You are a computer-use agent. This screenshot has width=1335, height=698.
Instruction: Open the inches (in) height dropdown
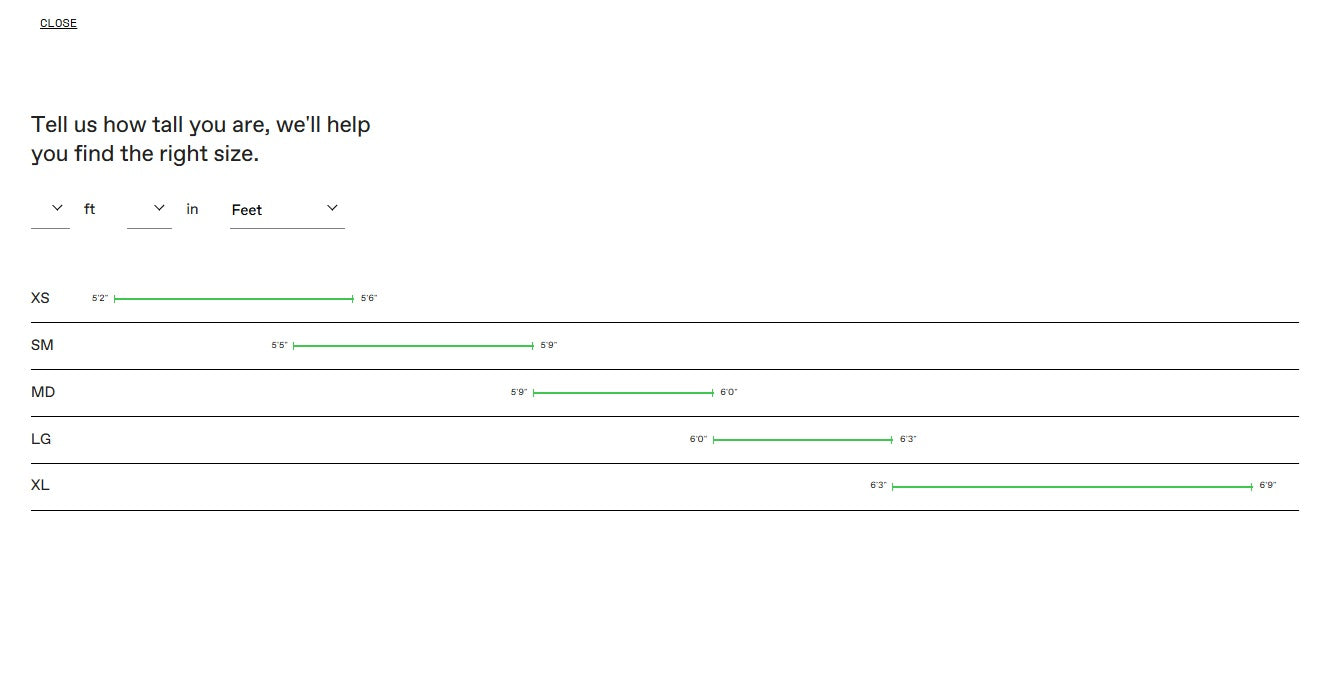149,209
